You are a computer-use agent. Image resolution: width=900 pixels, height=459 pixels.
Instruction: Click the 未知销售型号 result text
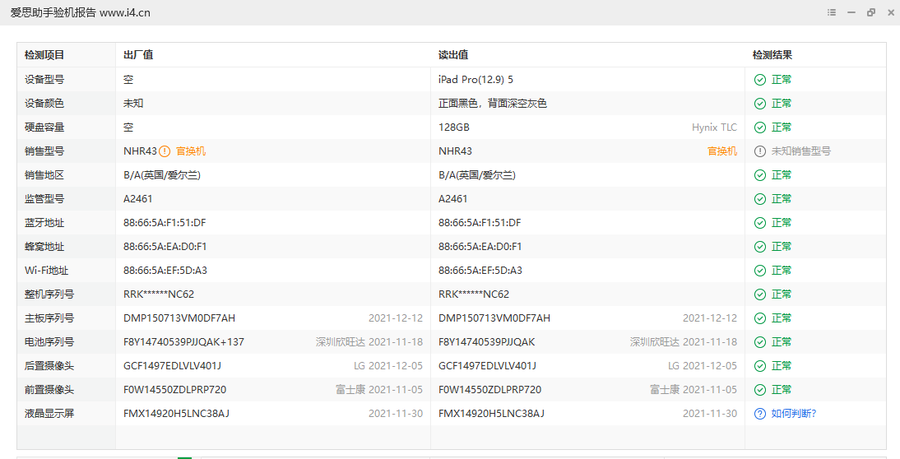(x=801, y=151)
